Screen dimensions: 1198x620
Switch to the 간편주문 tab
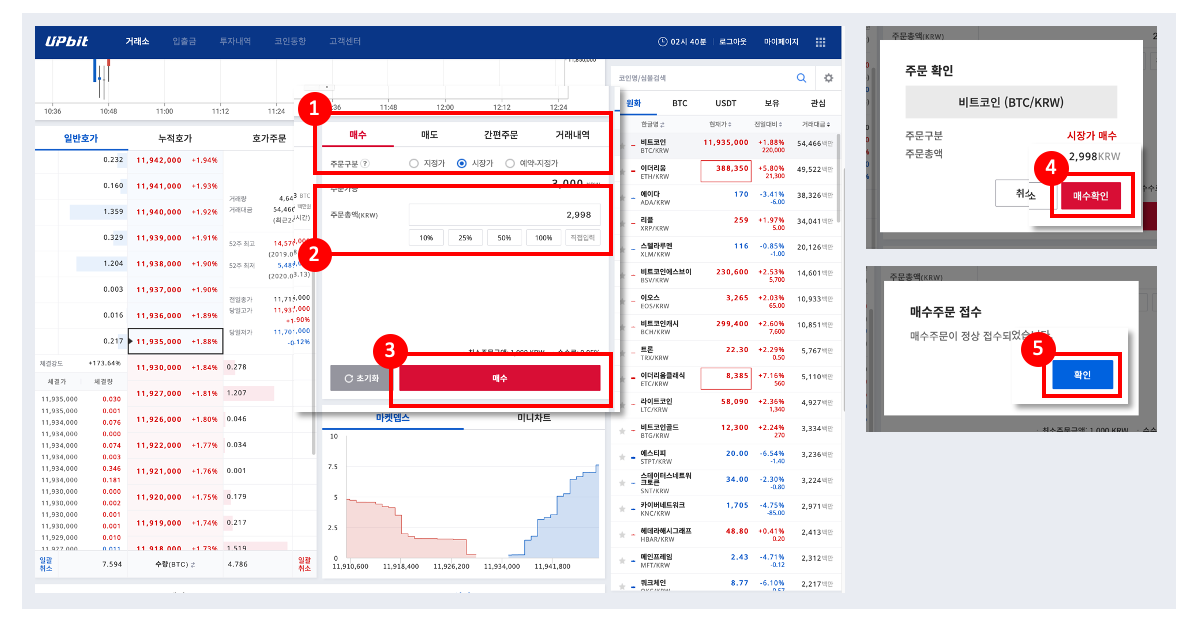(500, 135)
